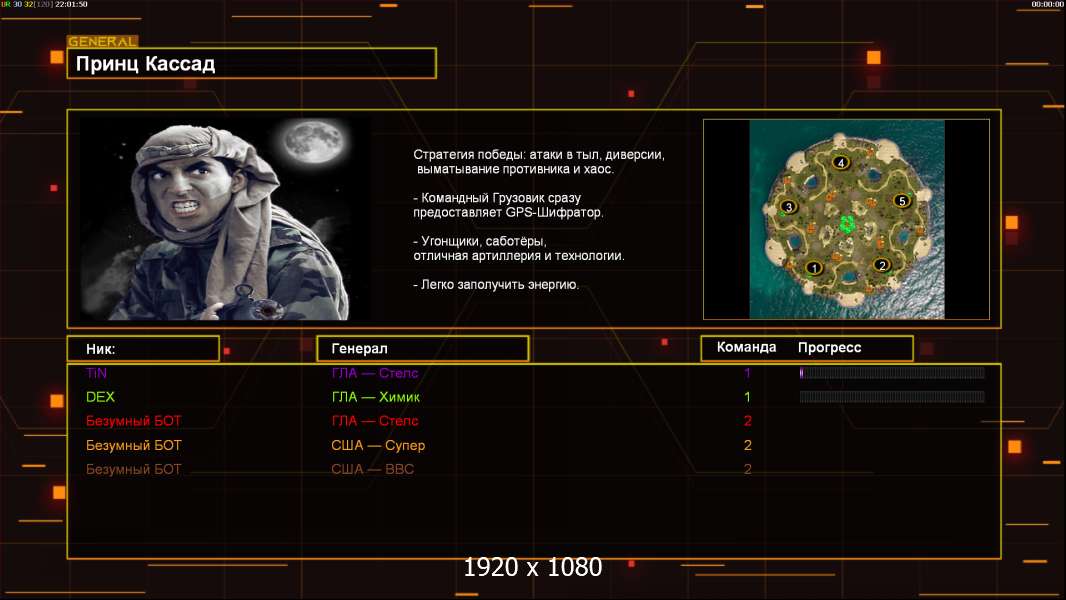Click the green center marker on the map
1066x600 pixels.
tap(848, 222)
